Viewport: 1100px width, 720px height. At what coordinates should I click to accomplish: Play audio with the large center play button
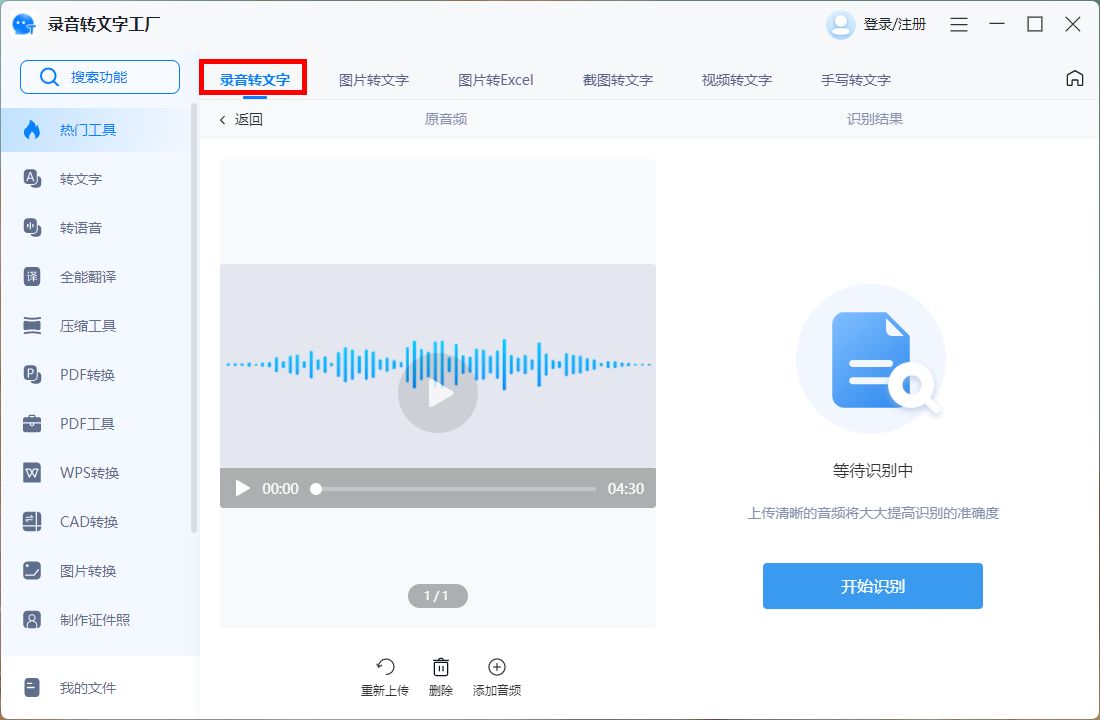[x=438, y=393]
